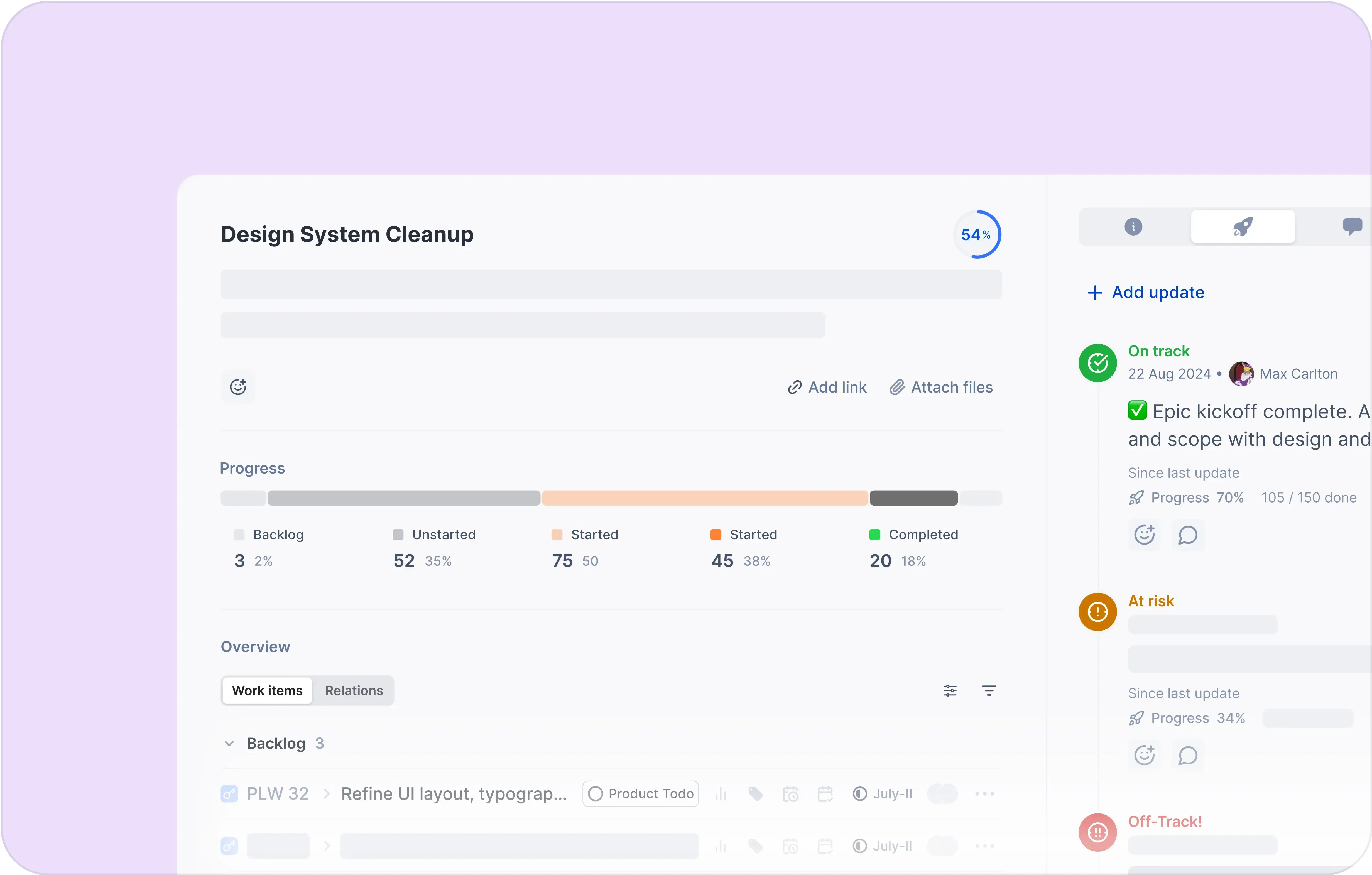The width and height of the screenshot is (1372, 875).
Task: Open Product Todo state dropdown
Action: click(x=640, y=793)
